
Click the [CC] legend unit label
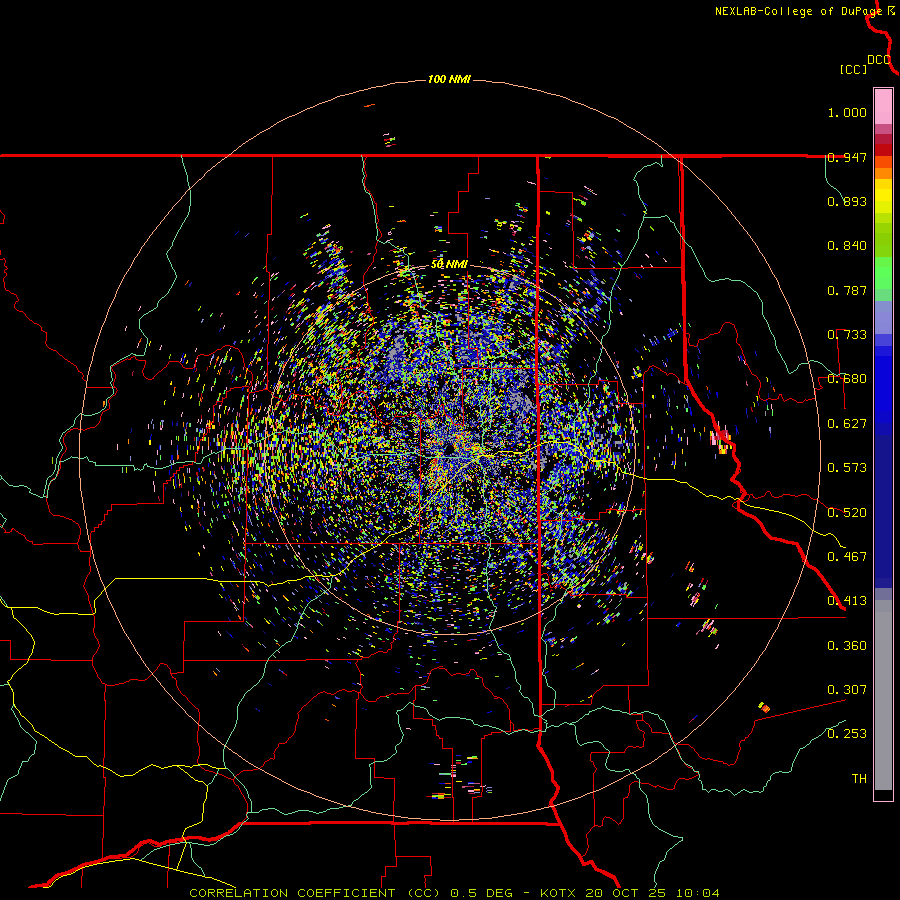[x=853, y=69]
